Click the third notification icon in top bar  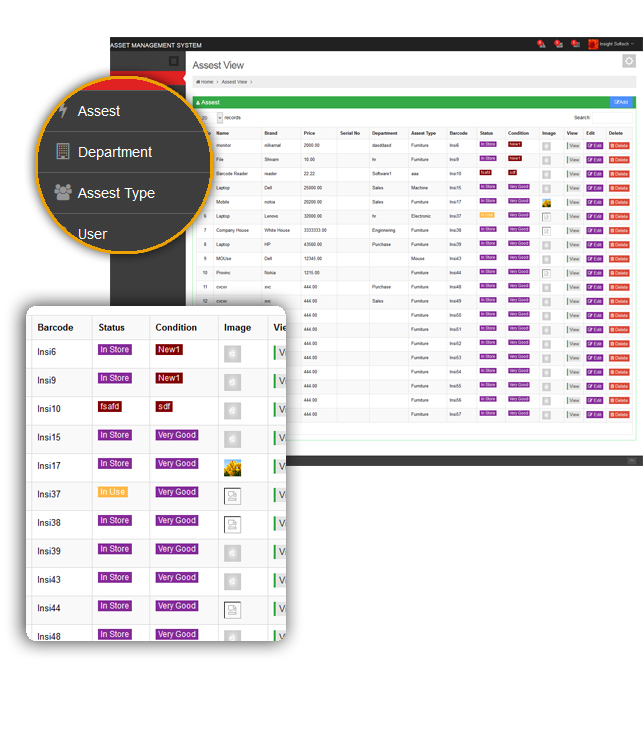tap(576, 44)
